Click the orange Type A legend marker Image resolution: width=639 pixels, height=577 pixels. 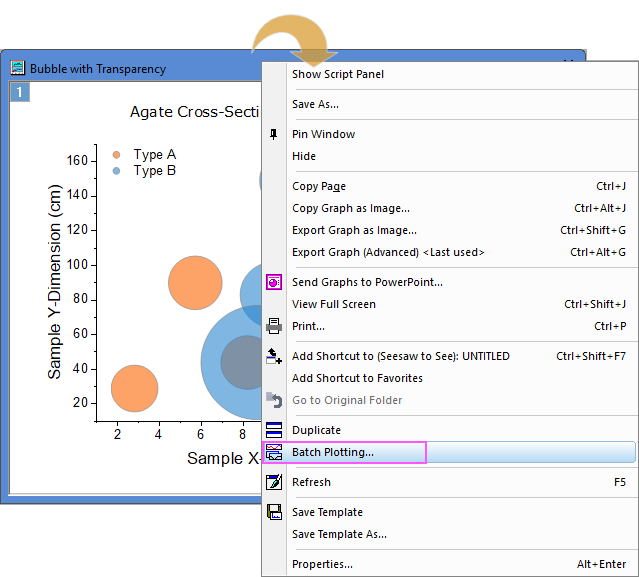click(x=116, y=155)
